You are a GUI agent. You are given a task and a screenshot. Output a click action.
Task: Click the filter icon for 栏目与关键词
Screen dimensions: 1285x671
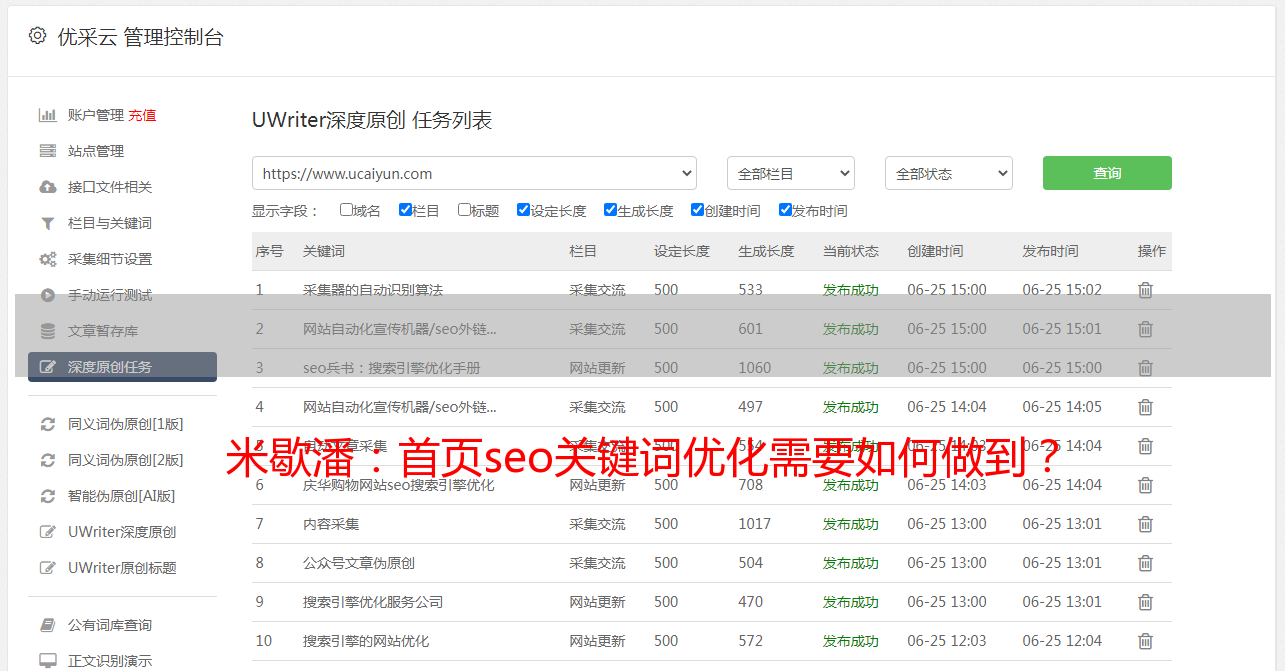click(47, 223)
